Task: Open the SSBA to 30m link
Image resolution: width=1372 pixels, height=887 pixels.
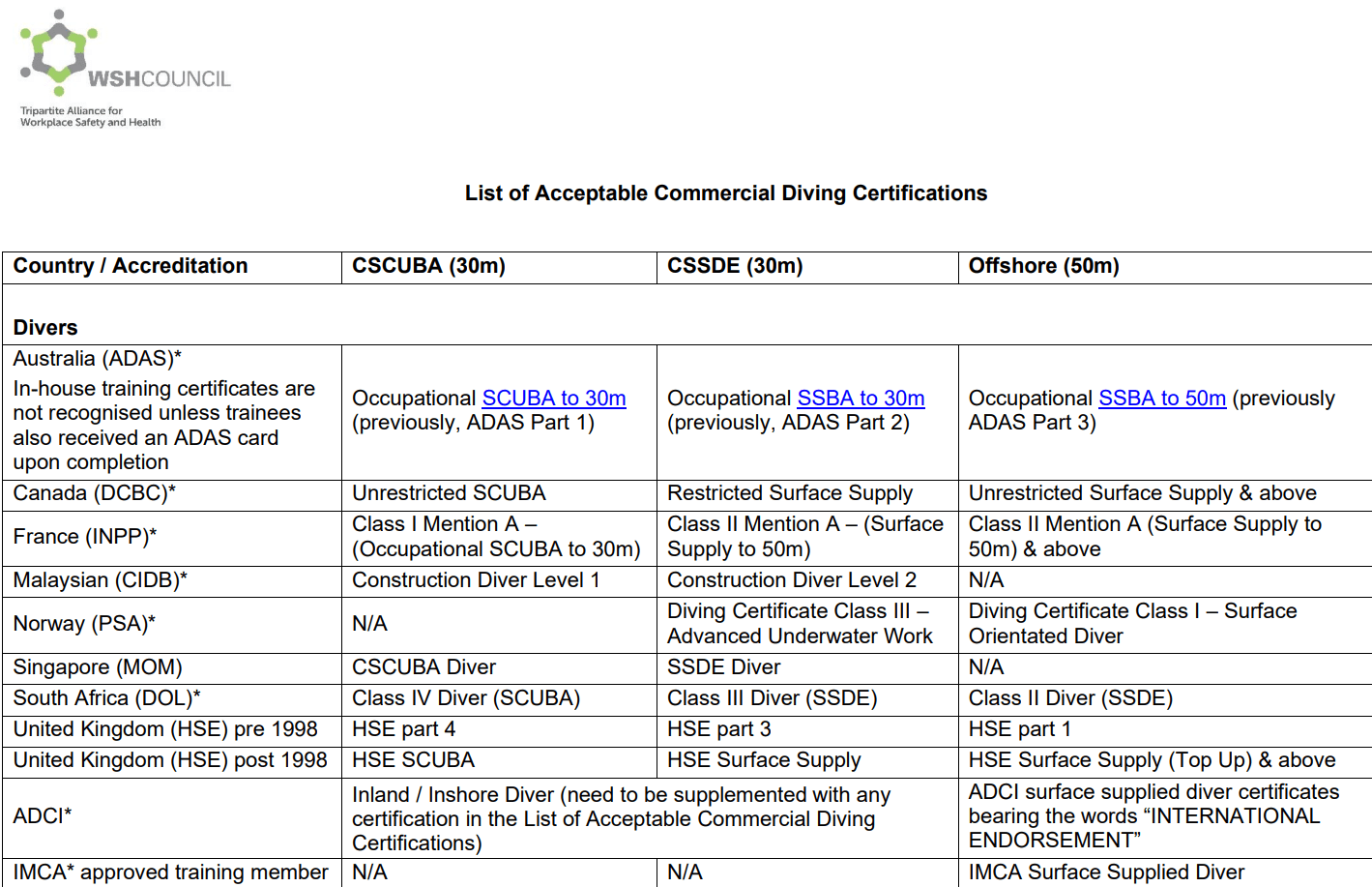Action: (x=861, y=399)
